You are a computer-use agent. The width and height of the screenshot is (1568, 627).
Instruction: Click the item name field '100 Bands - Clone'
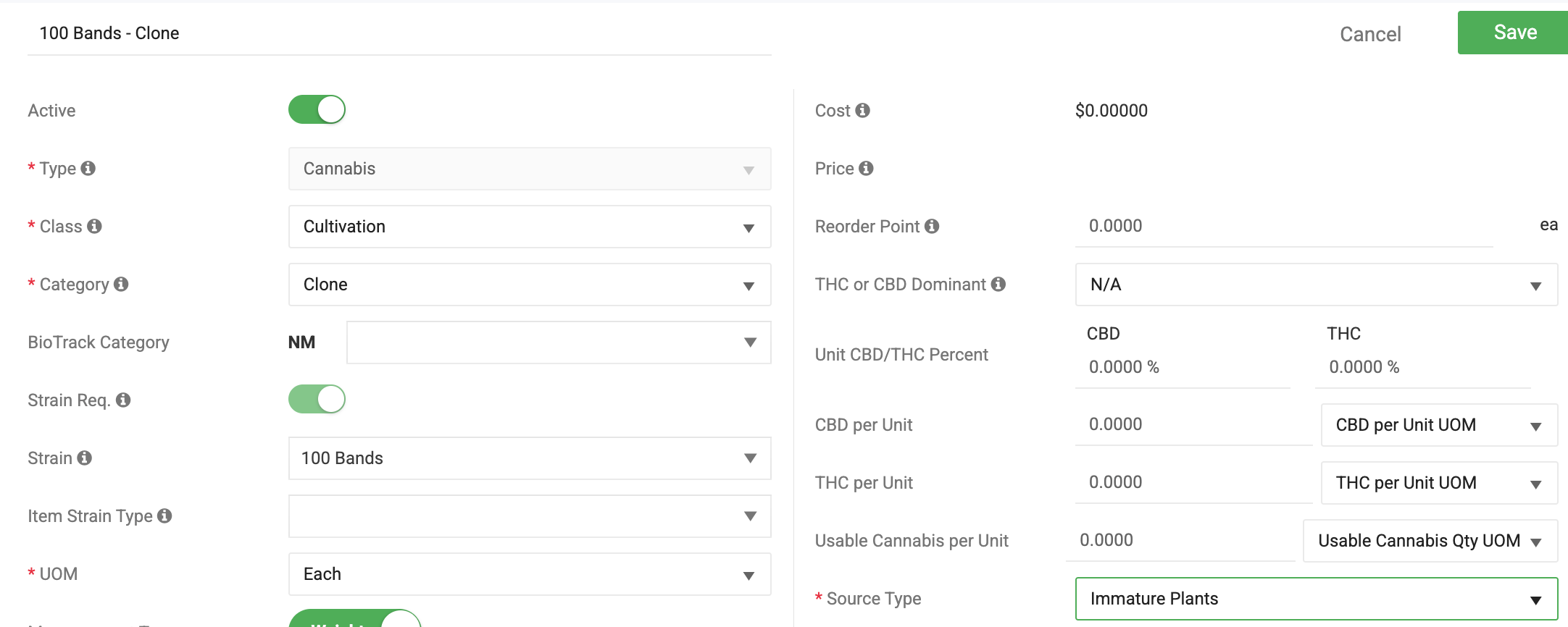coord(399,33)
